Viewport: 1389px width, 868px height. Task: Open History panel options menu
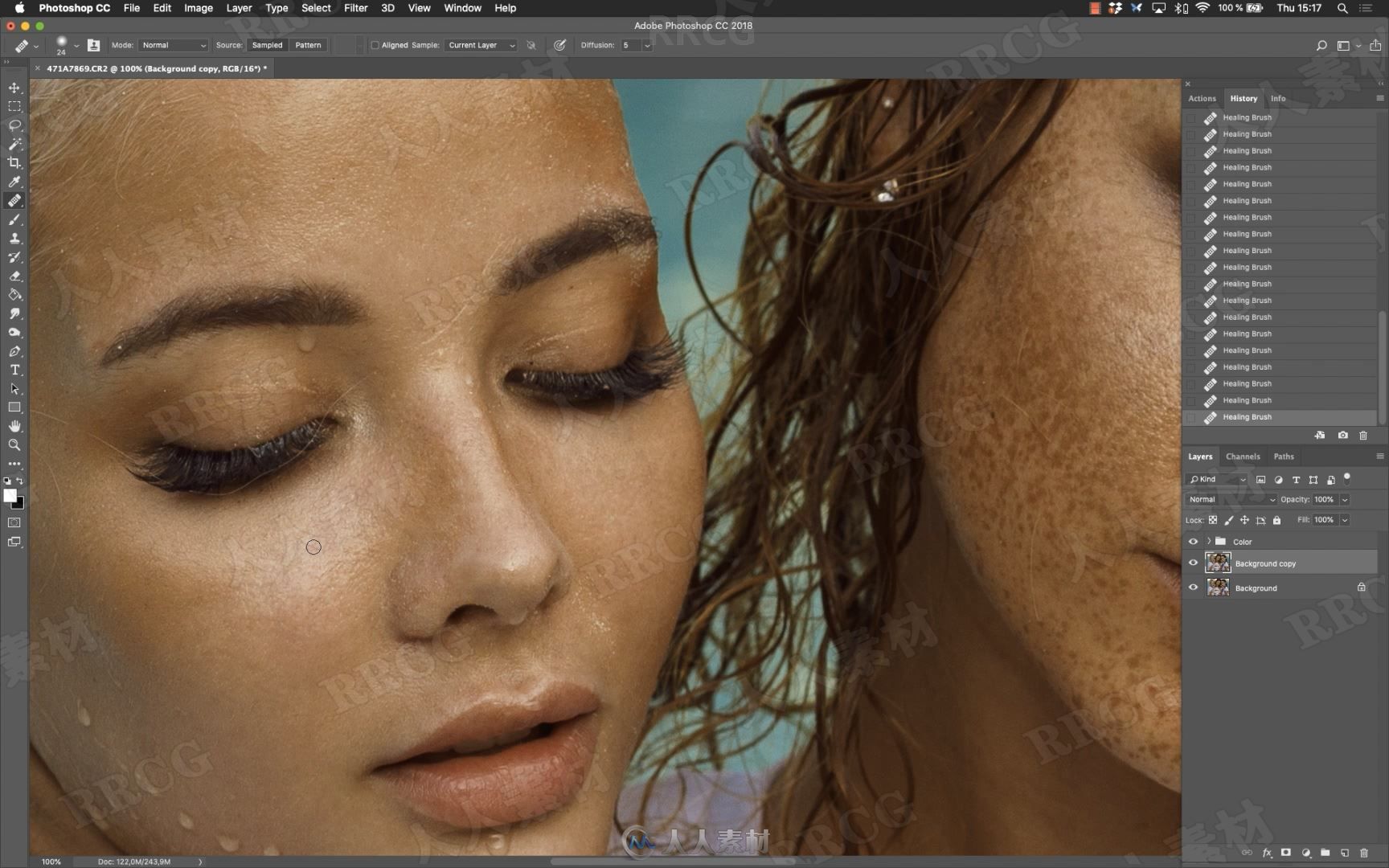1379,98
